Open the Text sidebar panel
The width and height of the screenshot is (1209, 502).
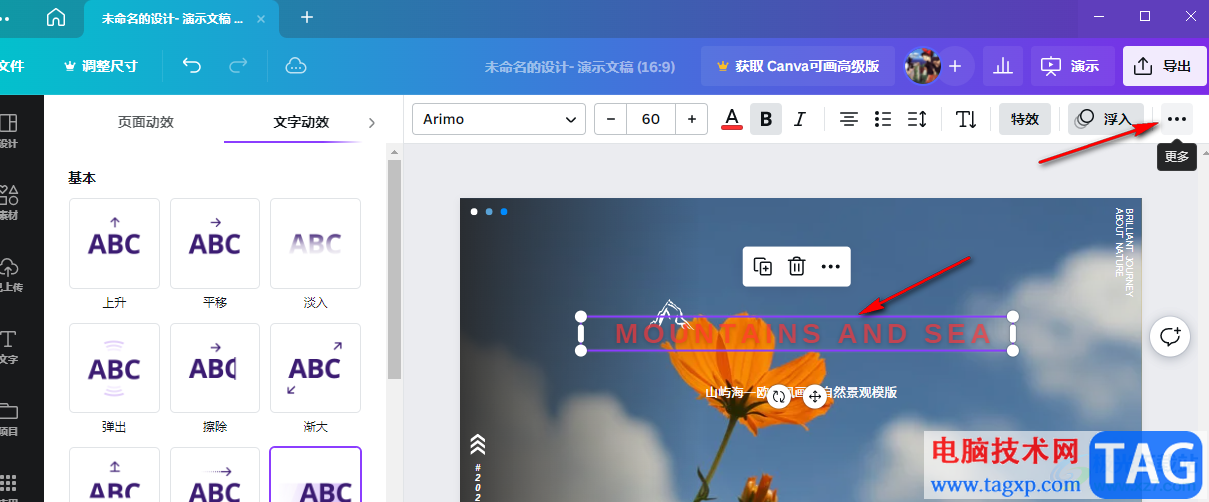[8, 345]
